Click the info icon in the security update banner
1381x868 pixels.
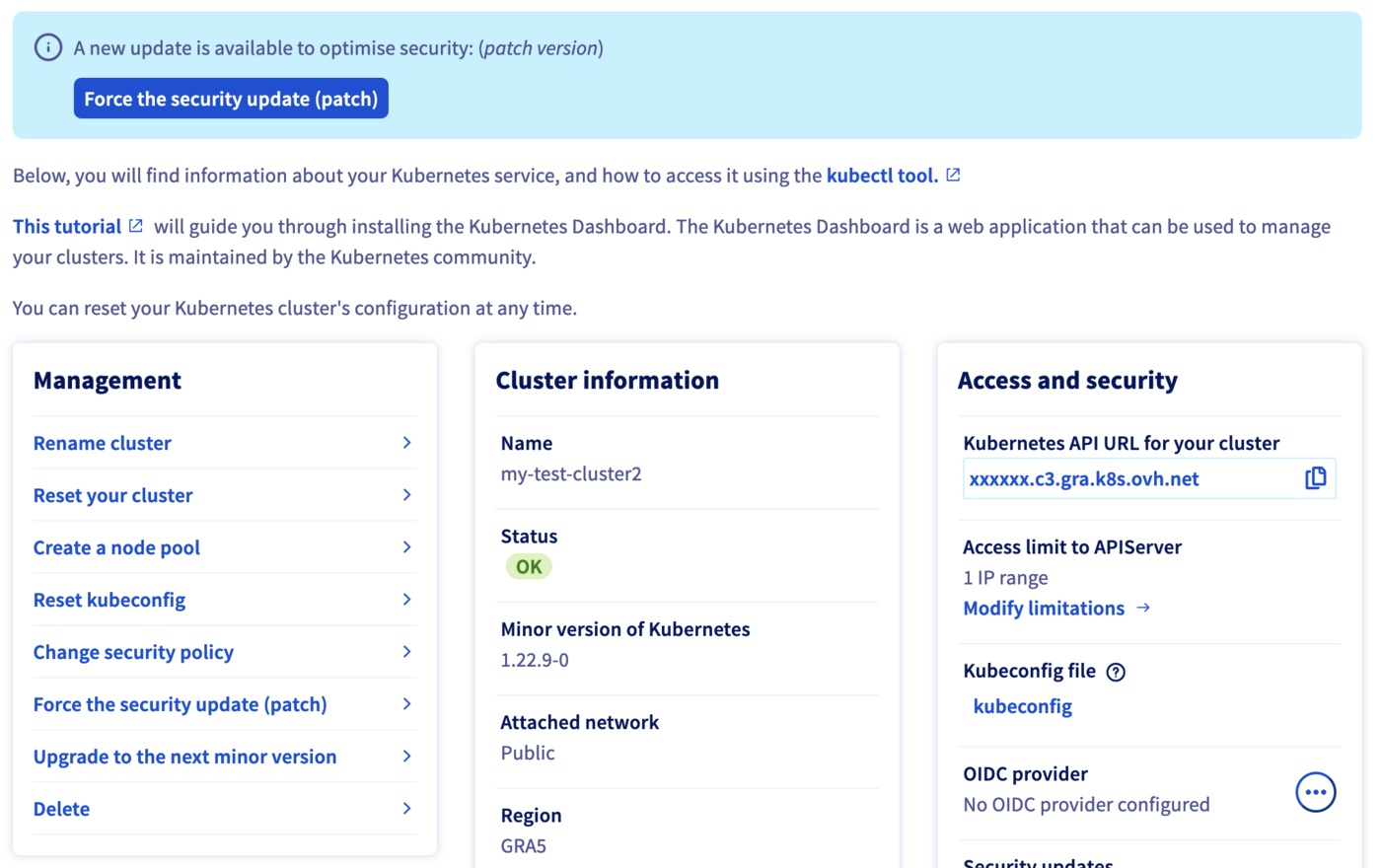47,46
